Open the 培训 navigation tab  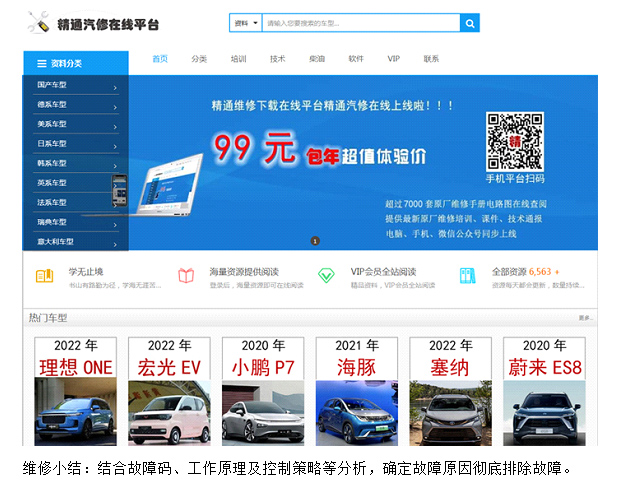(x=238, y=59)
